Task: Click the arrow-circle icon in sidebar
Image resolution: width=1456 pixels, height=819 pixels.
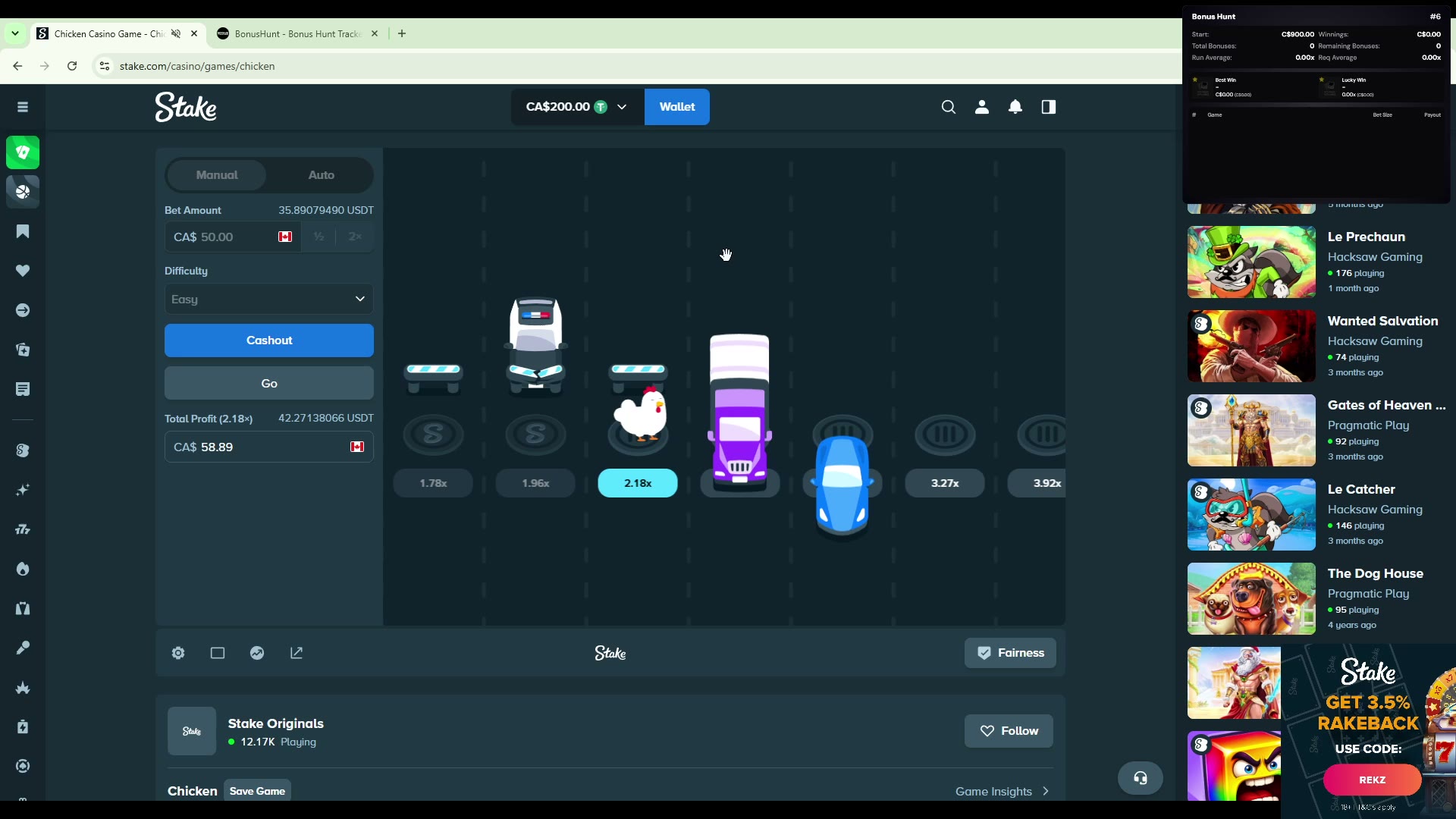Action: (23, 310)
